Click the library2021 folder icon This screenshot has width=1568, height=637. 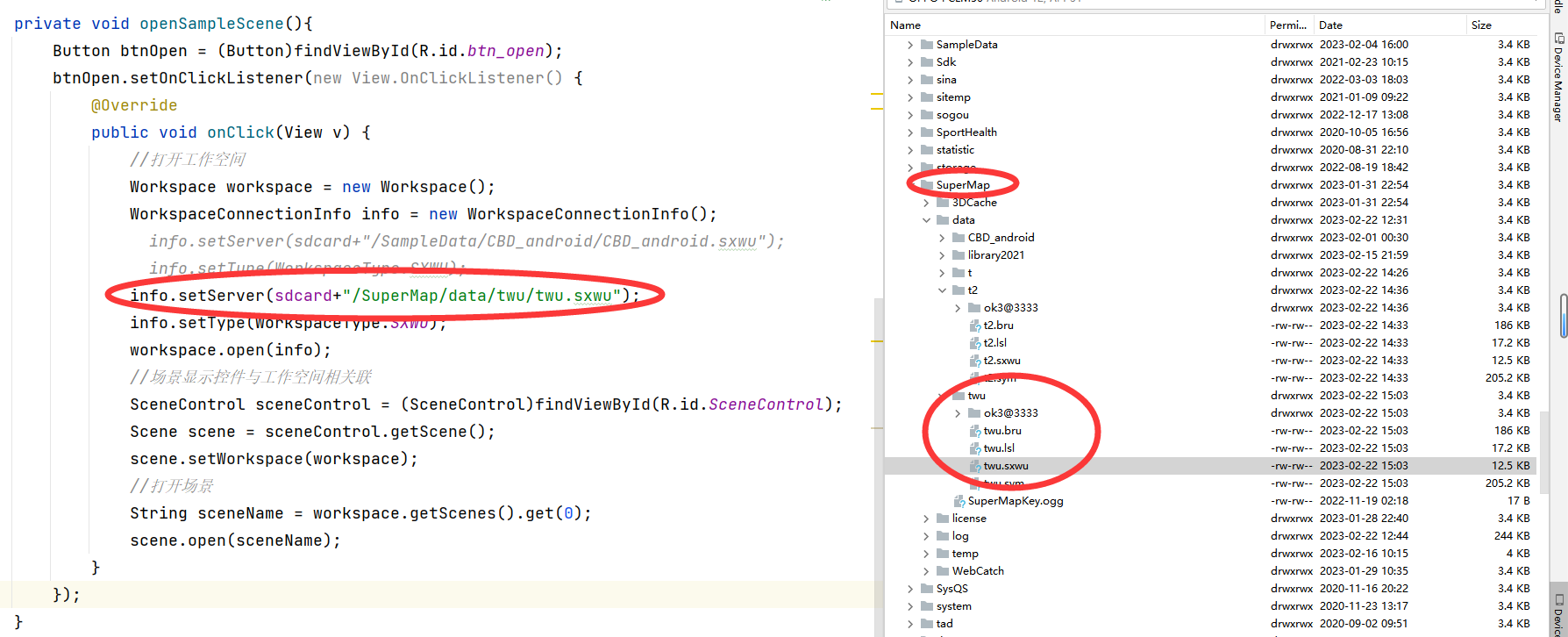click(959, 254)
